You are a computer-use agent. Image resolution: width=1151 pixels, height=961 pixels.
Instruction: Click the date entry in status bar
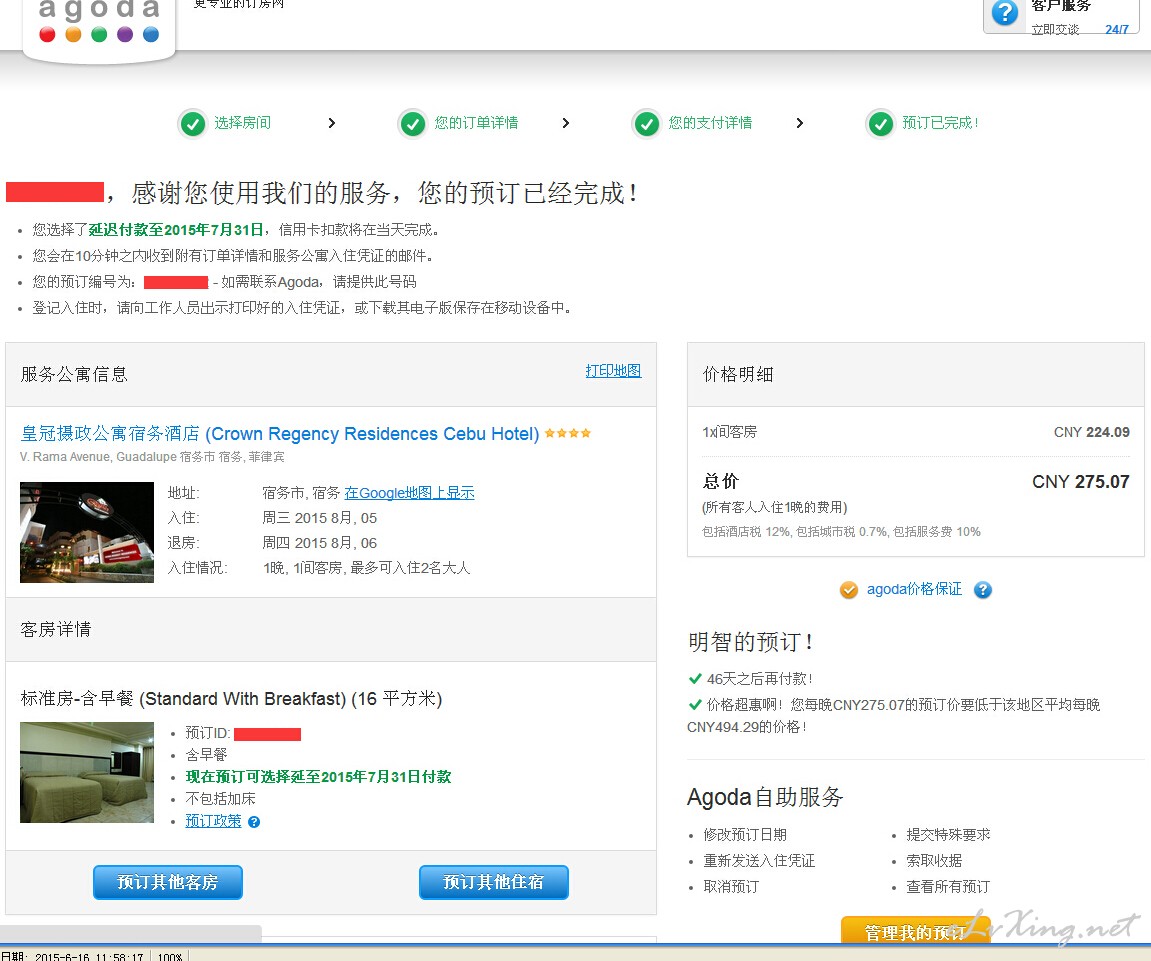tap(73, 957)
